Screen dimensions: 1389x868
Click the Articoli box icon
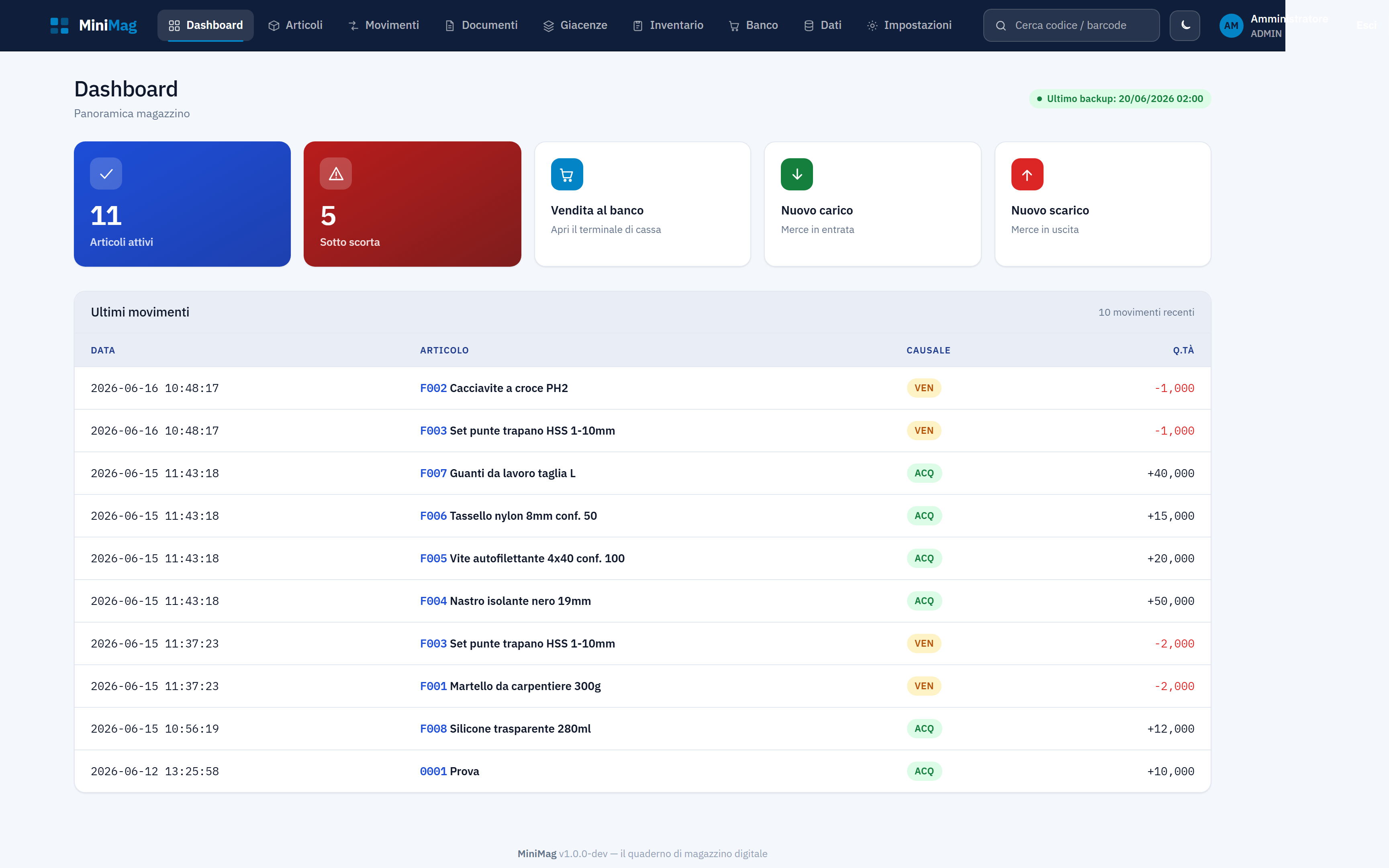(x=274, y=26)
